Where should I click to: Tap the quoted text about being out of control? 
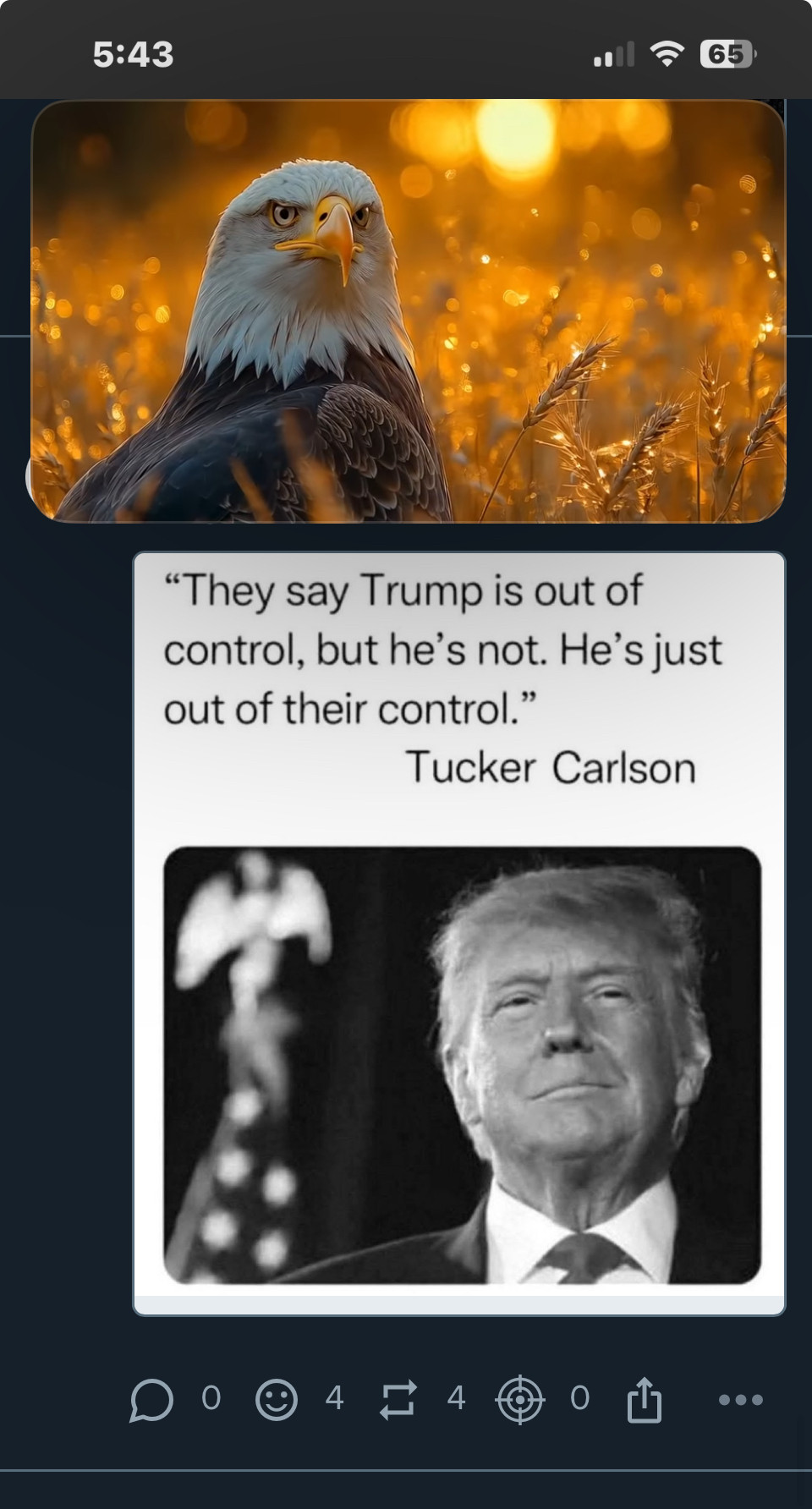tap(442, 650)
